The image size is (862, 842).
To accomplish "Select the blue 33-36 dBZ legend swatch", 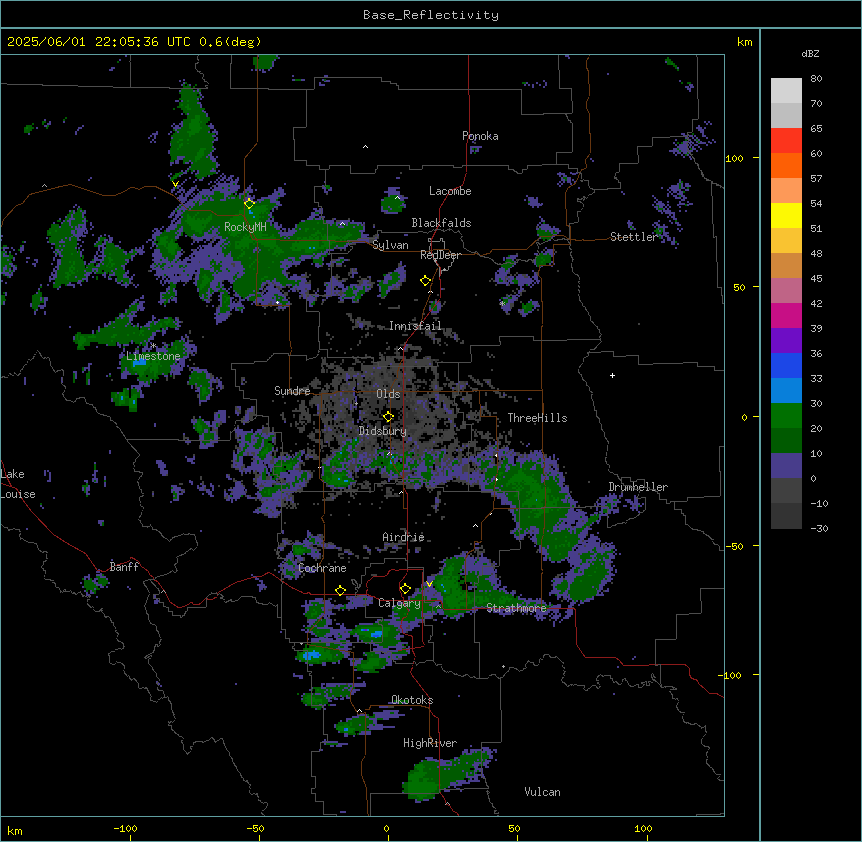I will coord(786,365).
